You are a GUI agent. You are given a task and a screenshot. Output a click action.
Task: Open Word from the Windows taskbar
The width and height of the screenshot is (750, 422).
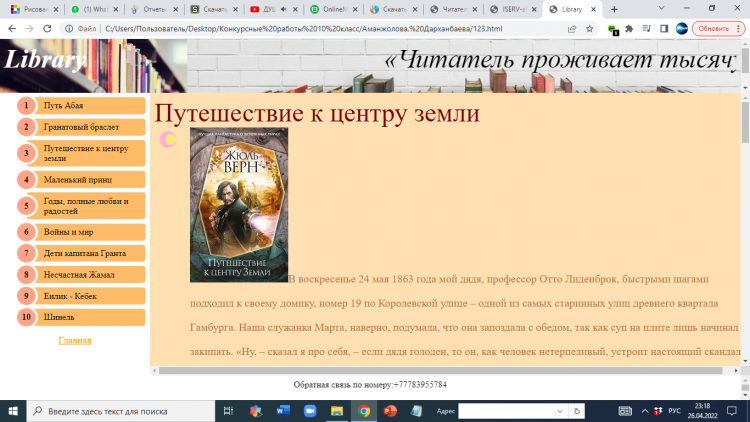coord(281,411)
